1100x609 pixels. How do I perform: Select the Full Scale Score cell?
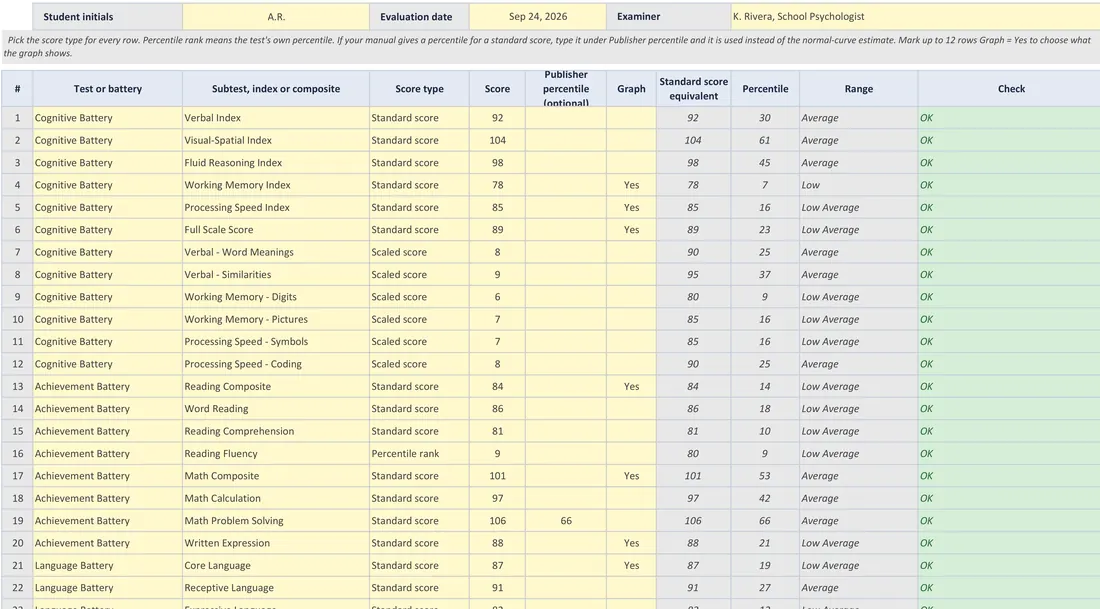click(276, 229)
